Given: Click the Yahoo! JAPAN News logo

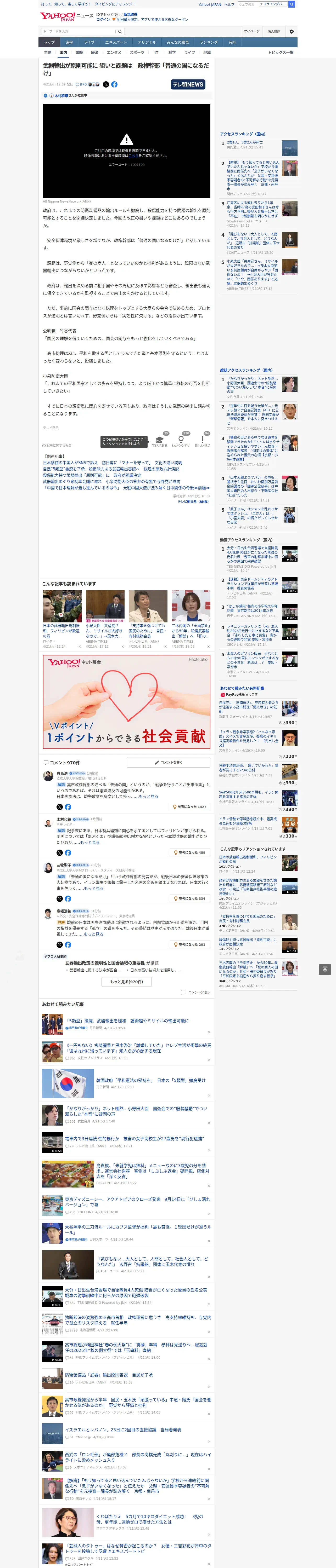Looking at the screenshot, I should (x=66, y=16).
